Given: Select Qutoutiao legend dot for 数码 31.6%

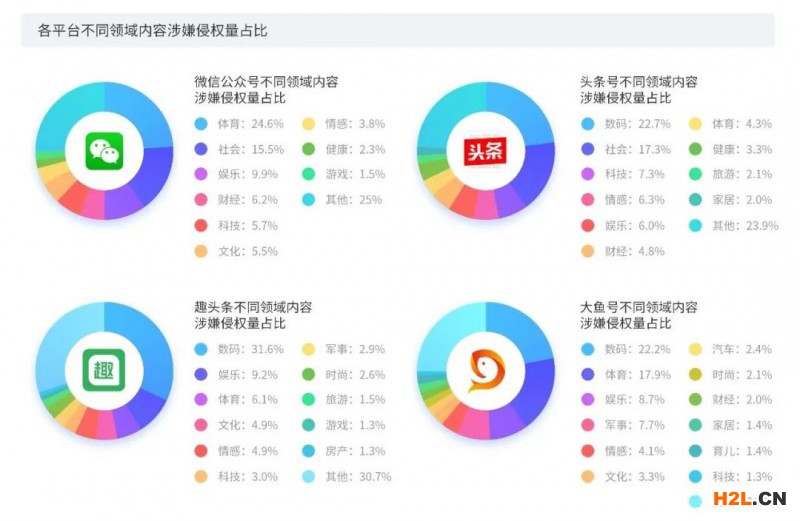Looking at the screenshot, I should (x=201, y=350).
